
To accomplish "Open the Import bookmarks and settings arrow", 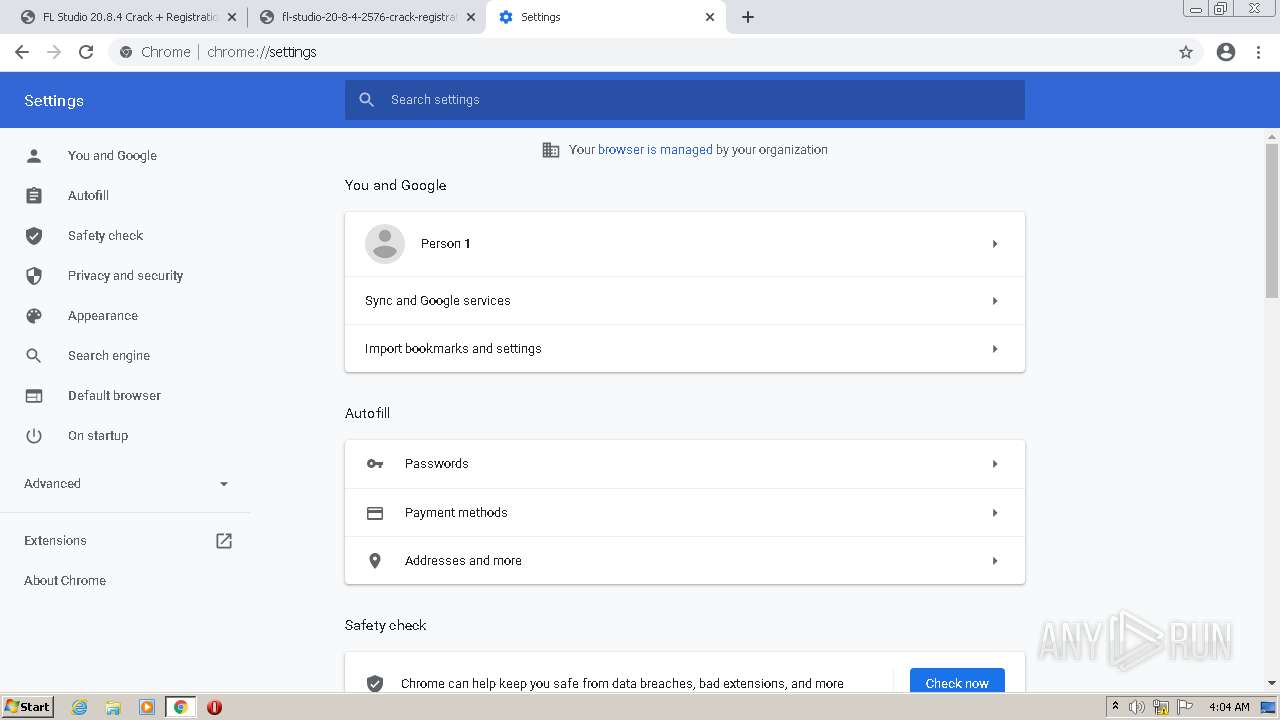I will coord(995,349).
